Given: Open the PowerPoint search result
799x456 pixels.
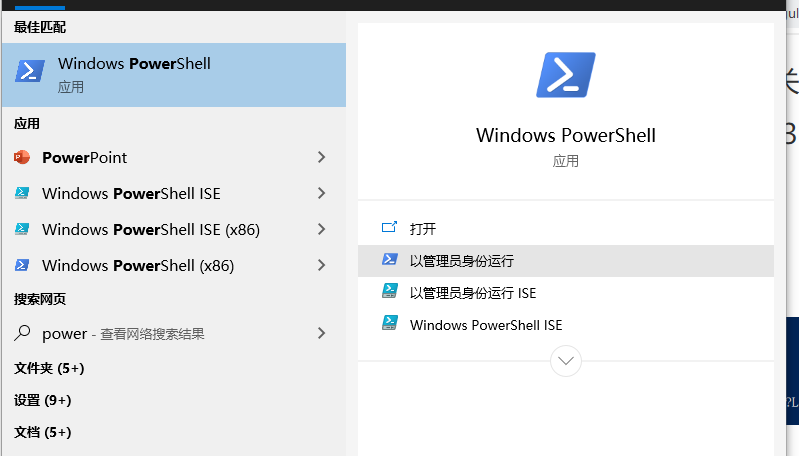Looking at the screenshot, I should pos(174,157).
